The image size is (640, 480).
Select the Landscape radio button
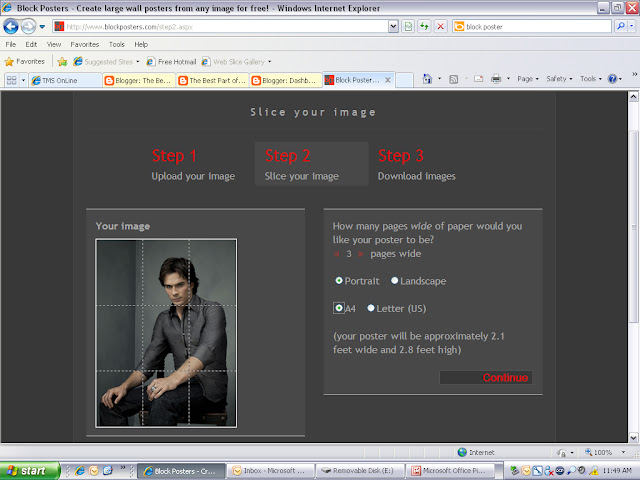(x=394, y=280)
